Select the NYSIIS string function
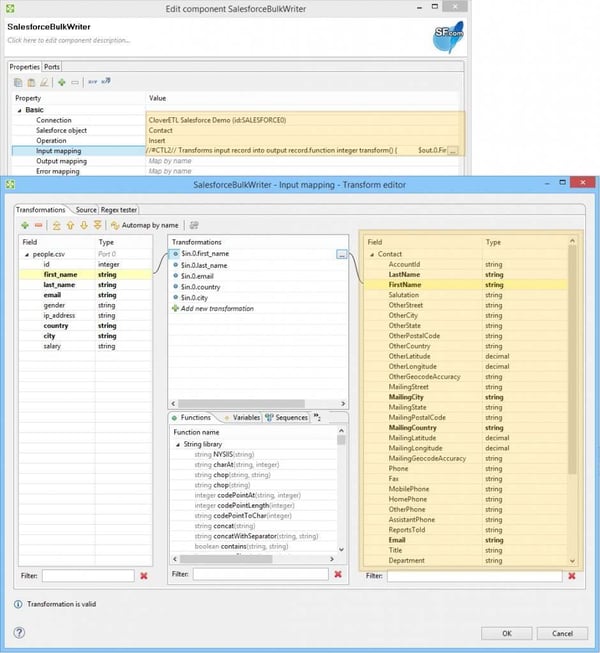Screen dimensions: 600x653 click(224, 454)
